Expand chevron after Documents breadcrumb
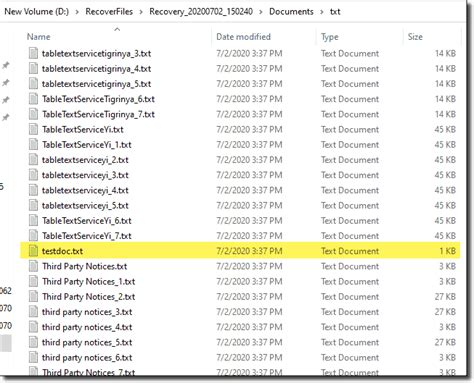474x383 pixels. point(322,12)
